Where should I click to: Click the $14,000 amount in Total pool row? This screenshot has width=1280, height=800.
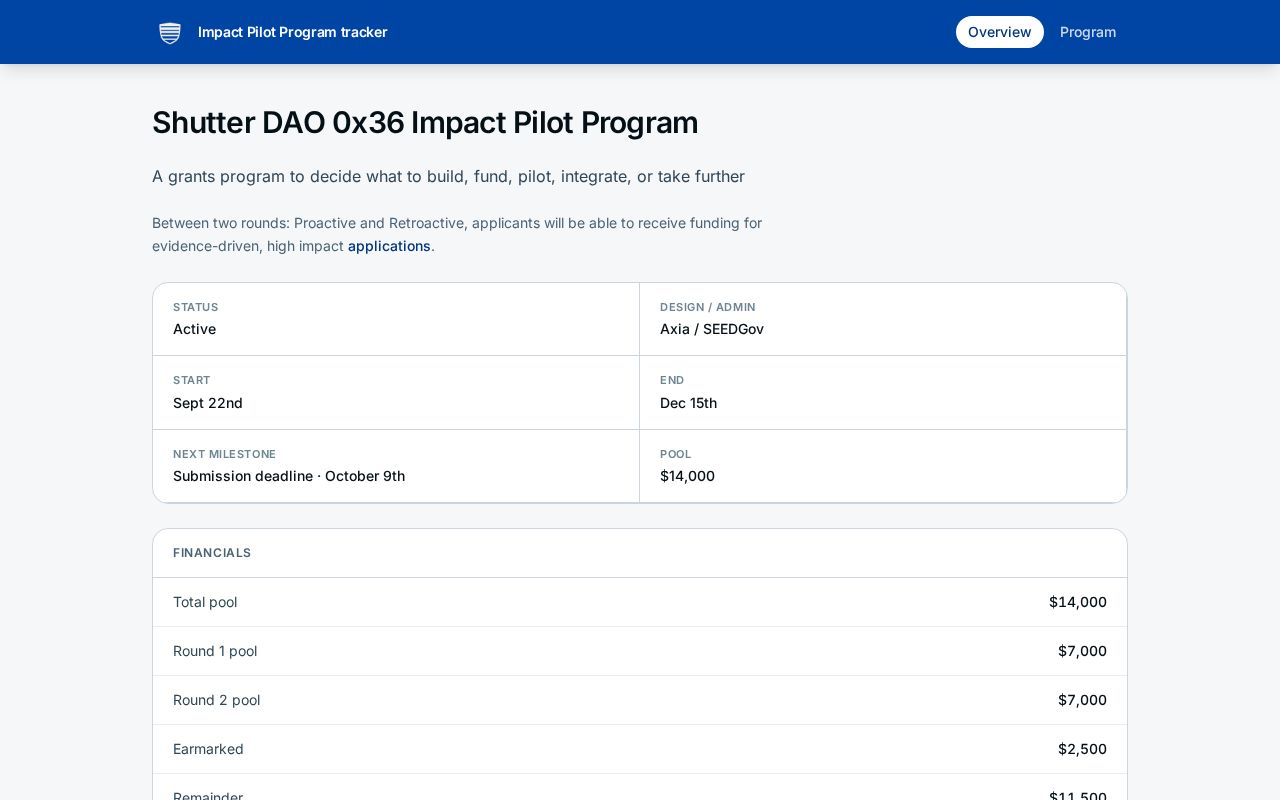coord(1078,602)
